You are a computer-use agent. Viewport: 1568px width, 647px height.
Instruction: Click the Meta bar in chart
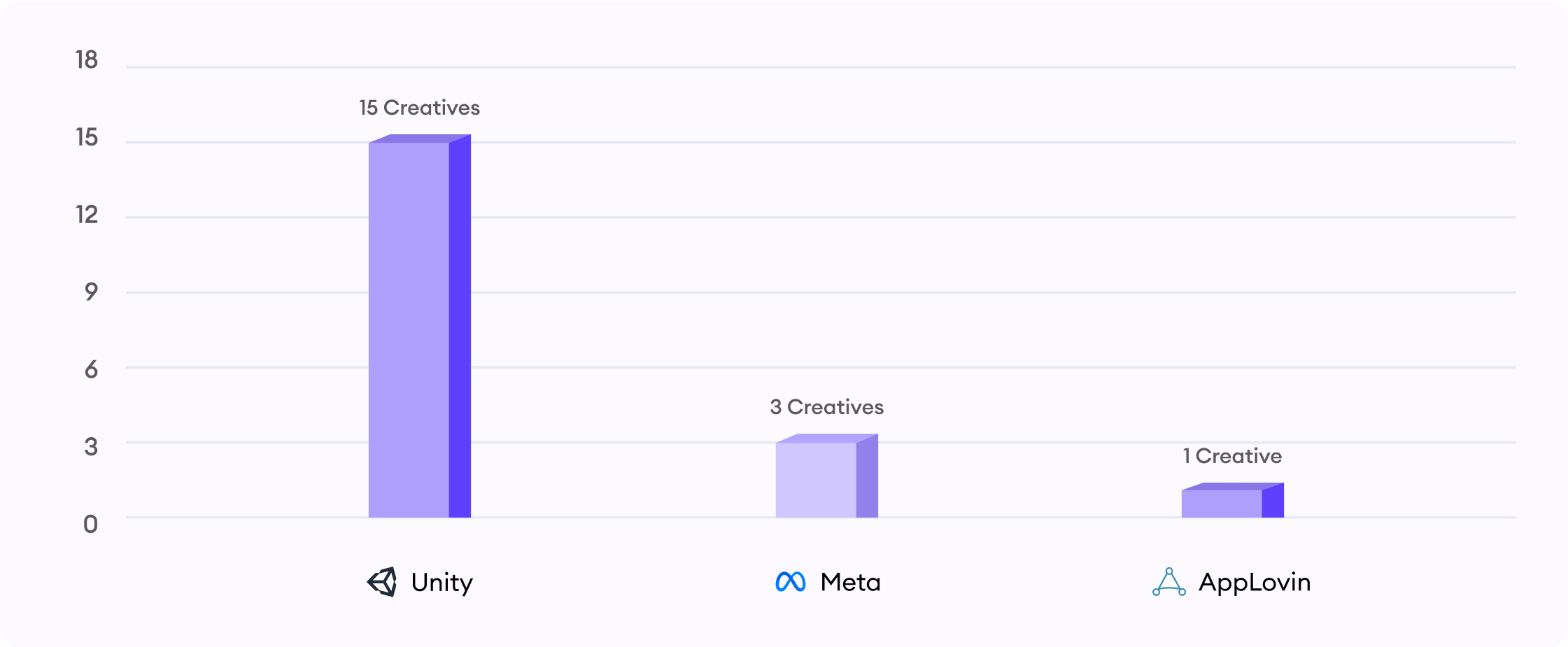[x=827, y=476]
